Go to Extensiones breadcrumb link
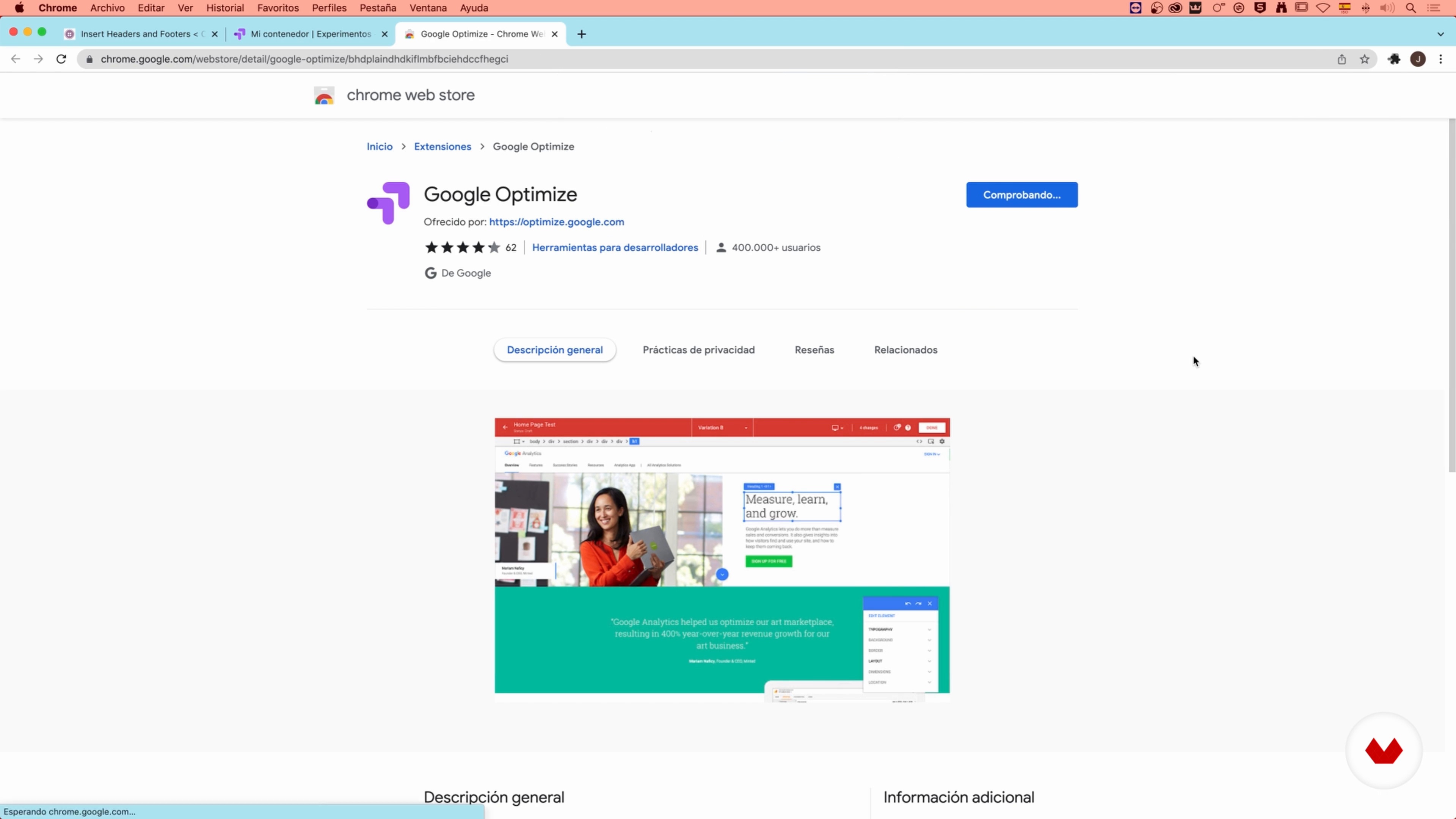The image size is (1456, 819). [442, 146]
